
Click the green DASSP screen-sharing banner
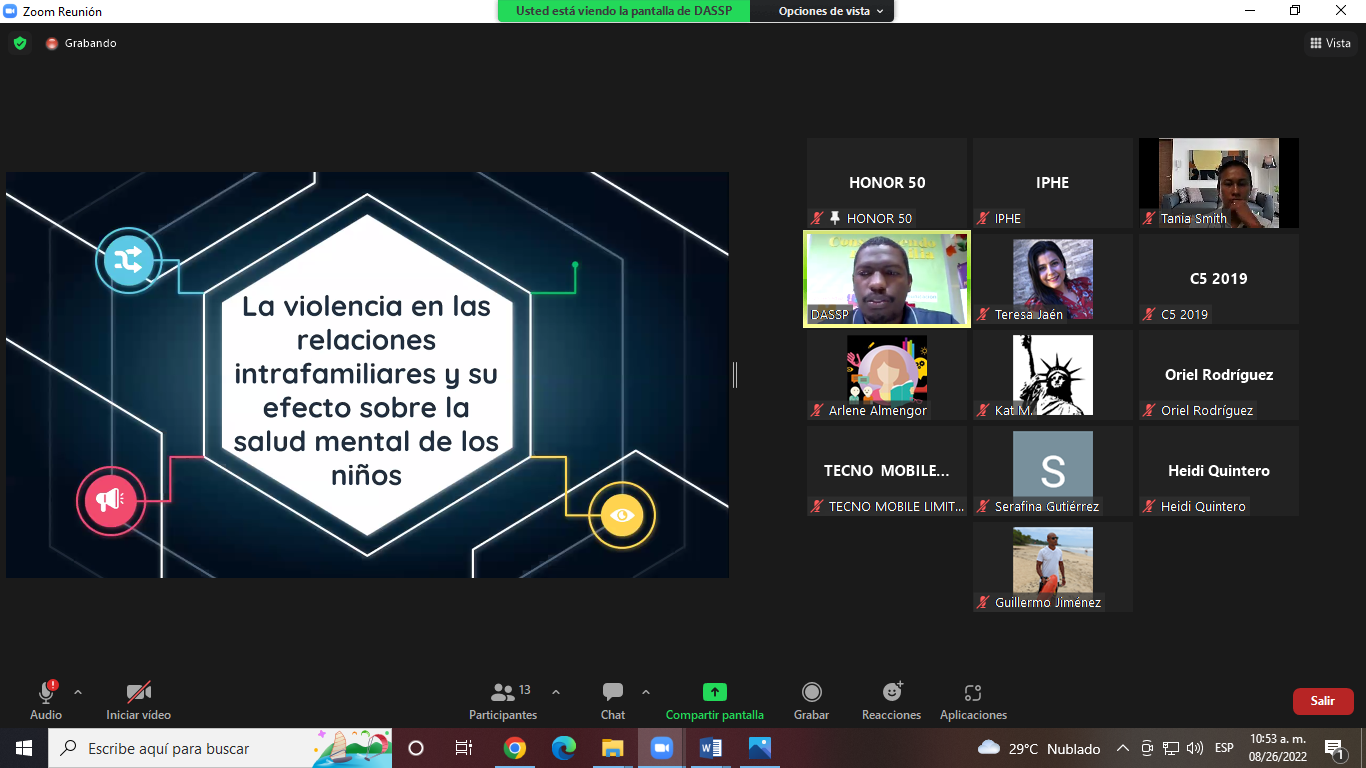coord(624,11)
